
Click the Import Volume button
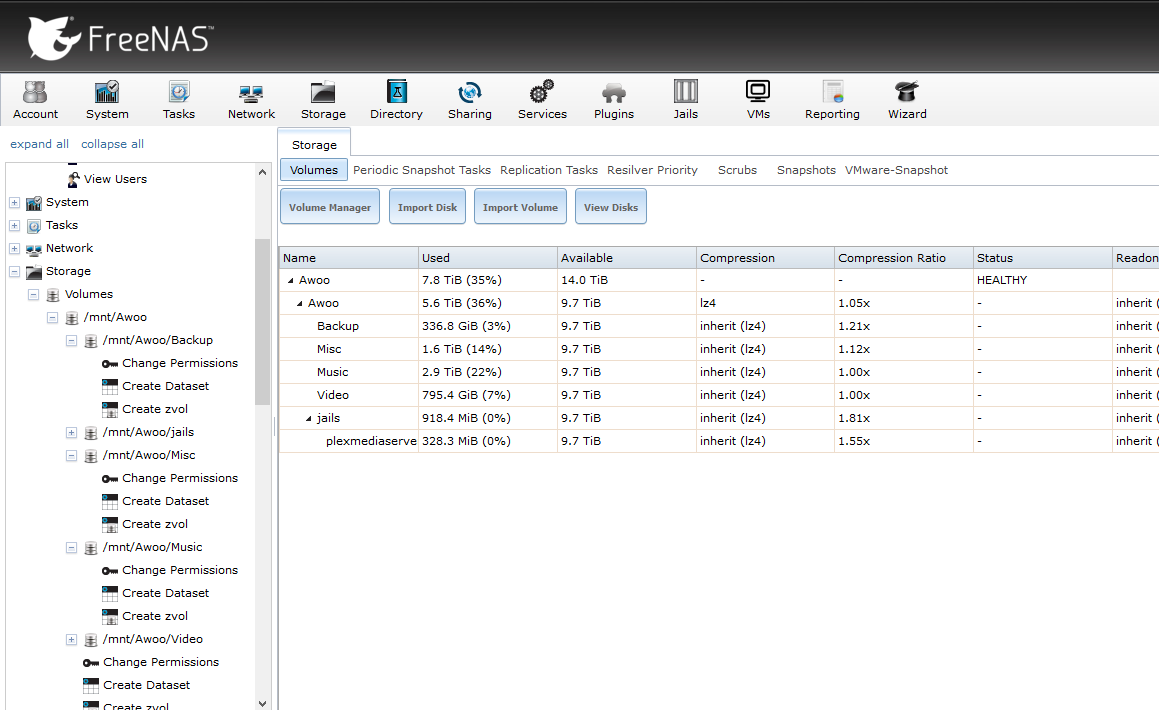point(520,207)
